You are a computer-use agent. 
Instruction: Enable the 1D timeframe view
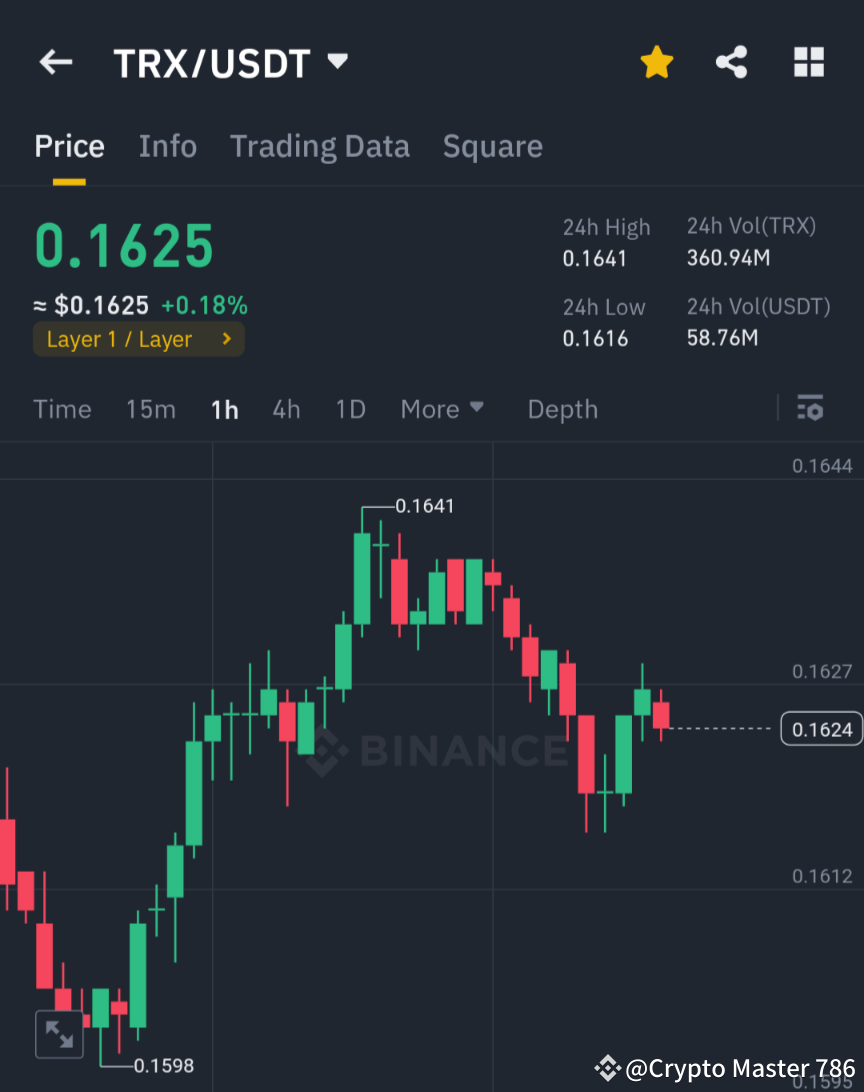(350, 409)
